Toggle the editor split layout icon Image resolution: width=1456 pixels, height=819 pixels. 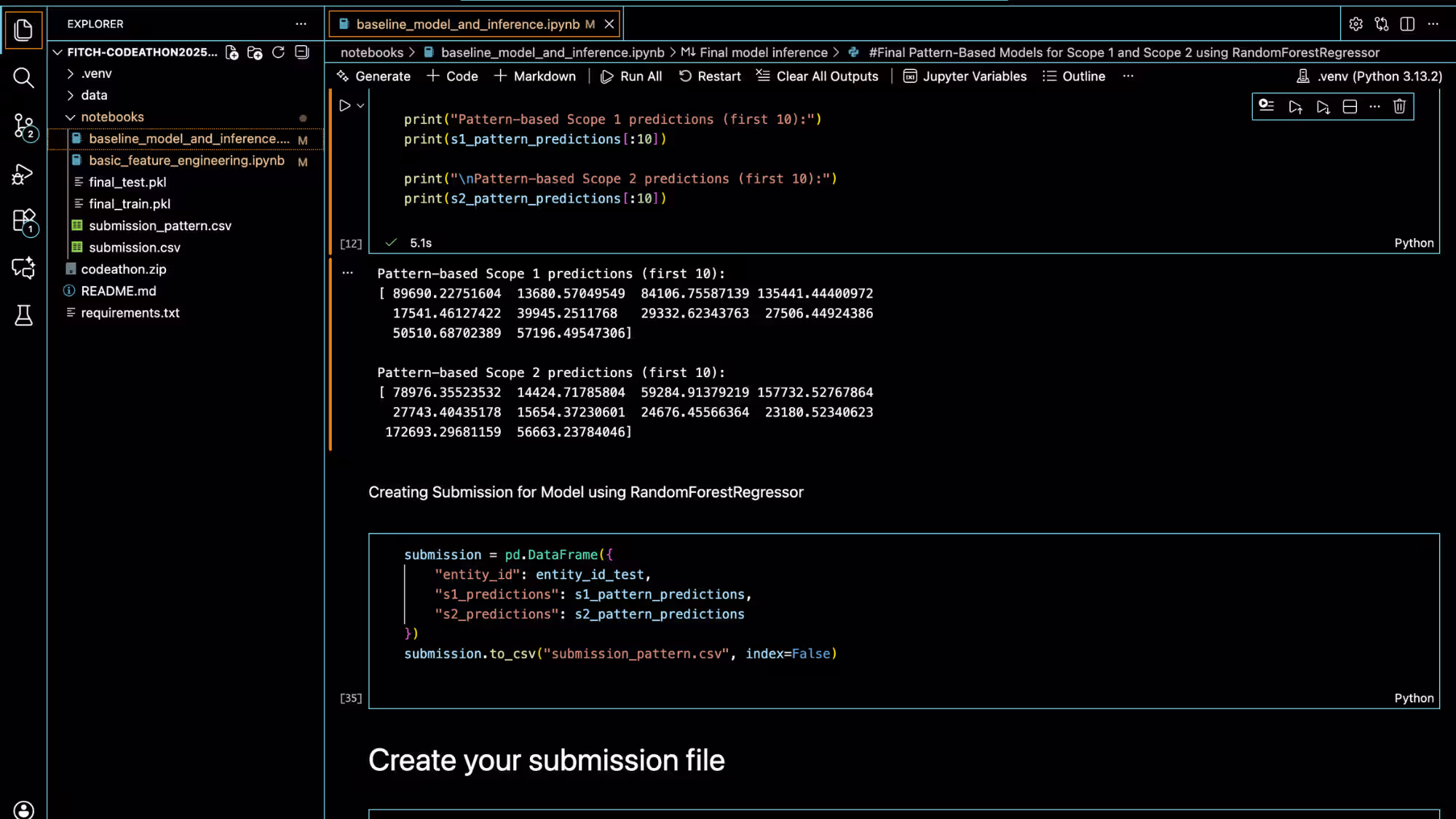pyautogui.click(x=1407, y=24)
